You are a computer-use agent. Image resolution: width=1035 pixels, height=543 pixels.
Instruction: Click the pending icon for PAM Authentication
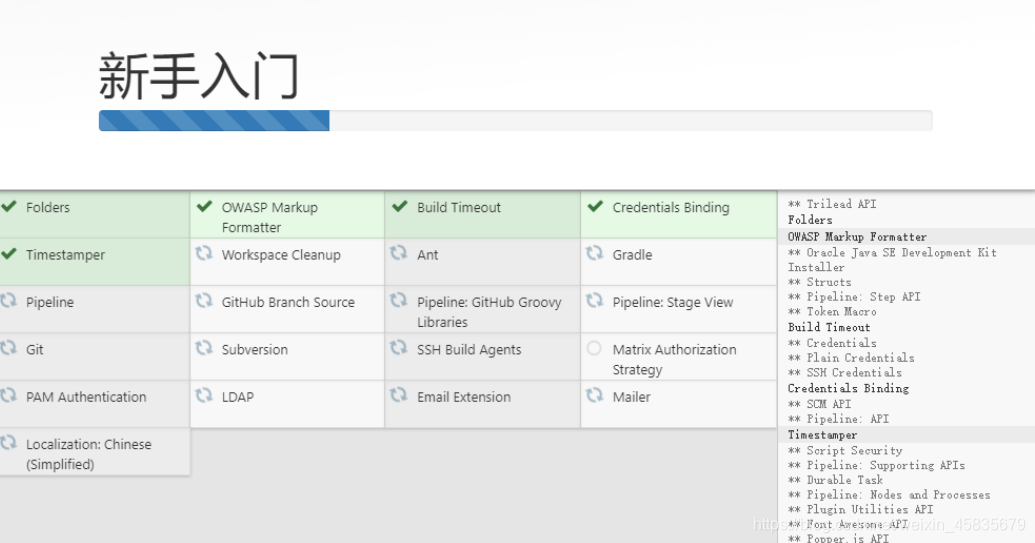(x=8, y=395)
